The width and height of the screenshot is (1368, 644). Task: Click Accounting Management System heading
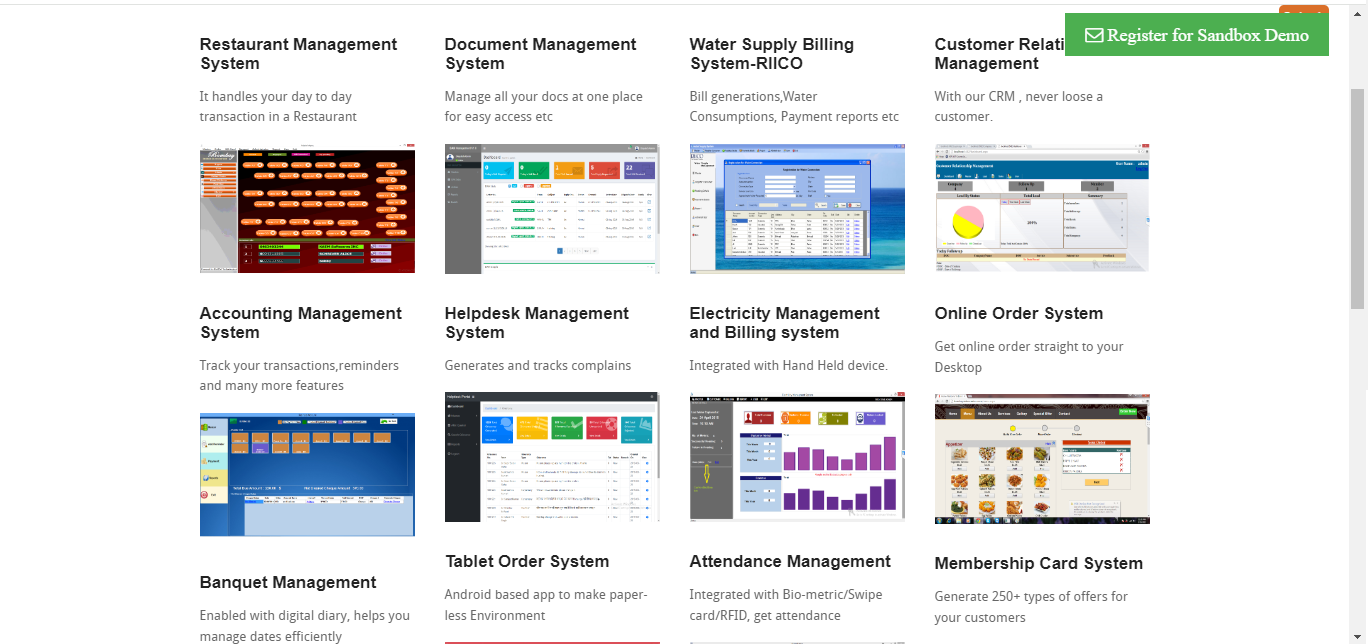[301, 323]
